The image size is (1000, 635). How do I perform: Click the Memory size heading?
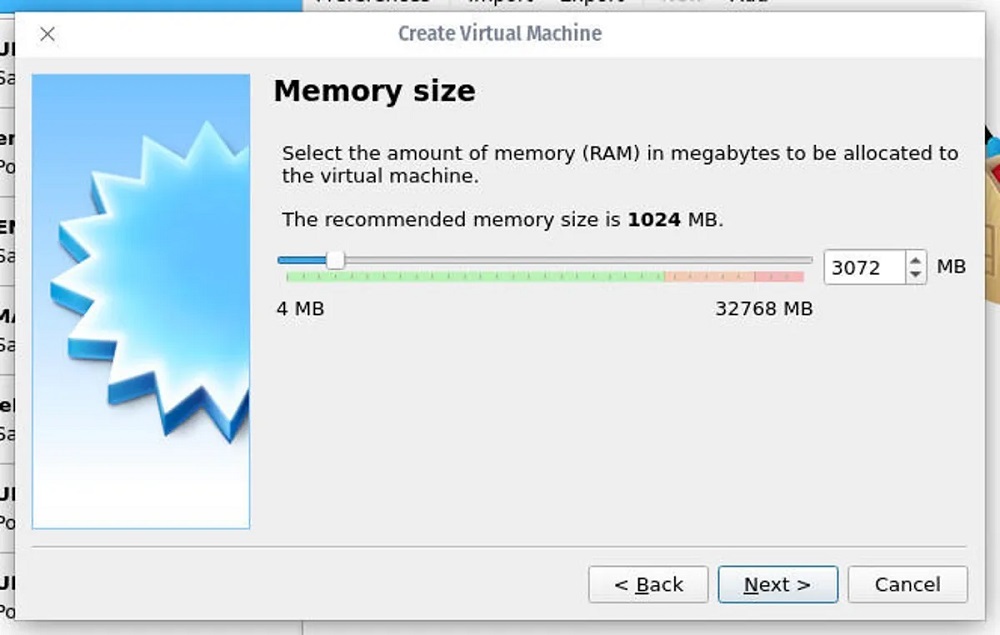pos(374,92)
